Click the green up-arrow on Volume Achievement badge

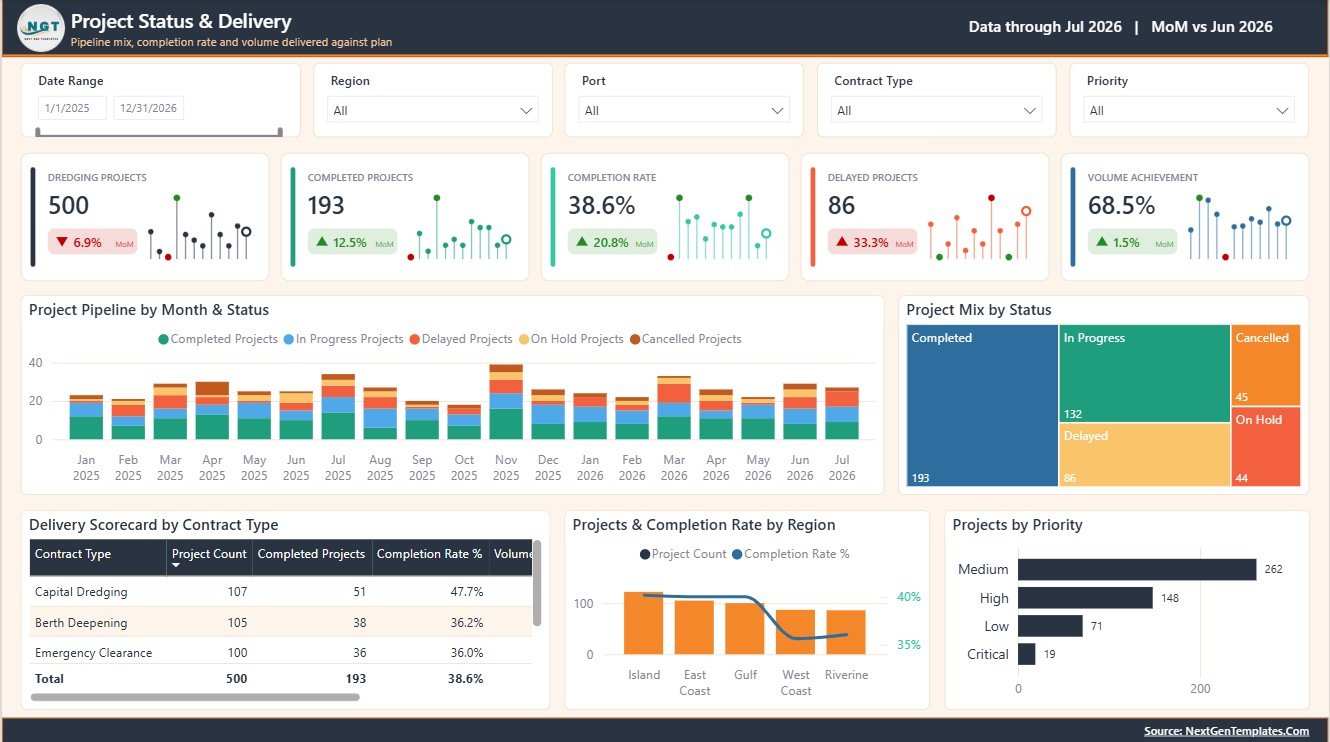(x=1102, y=242)
